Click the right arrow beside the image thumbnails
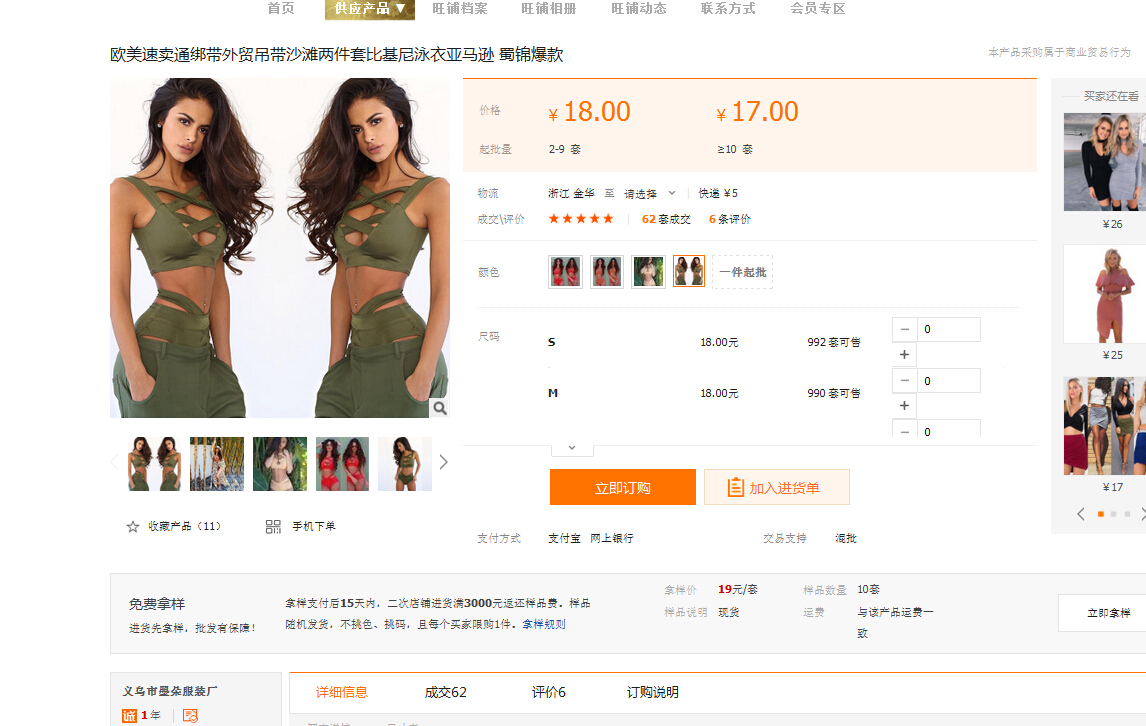Image resolution: width=1146 pixels, height=726 pixels. pos(443,462)
